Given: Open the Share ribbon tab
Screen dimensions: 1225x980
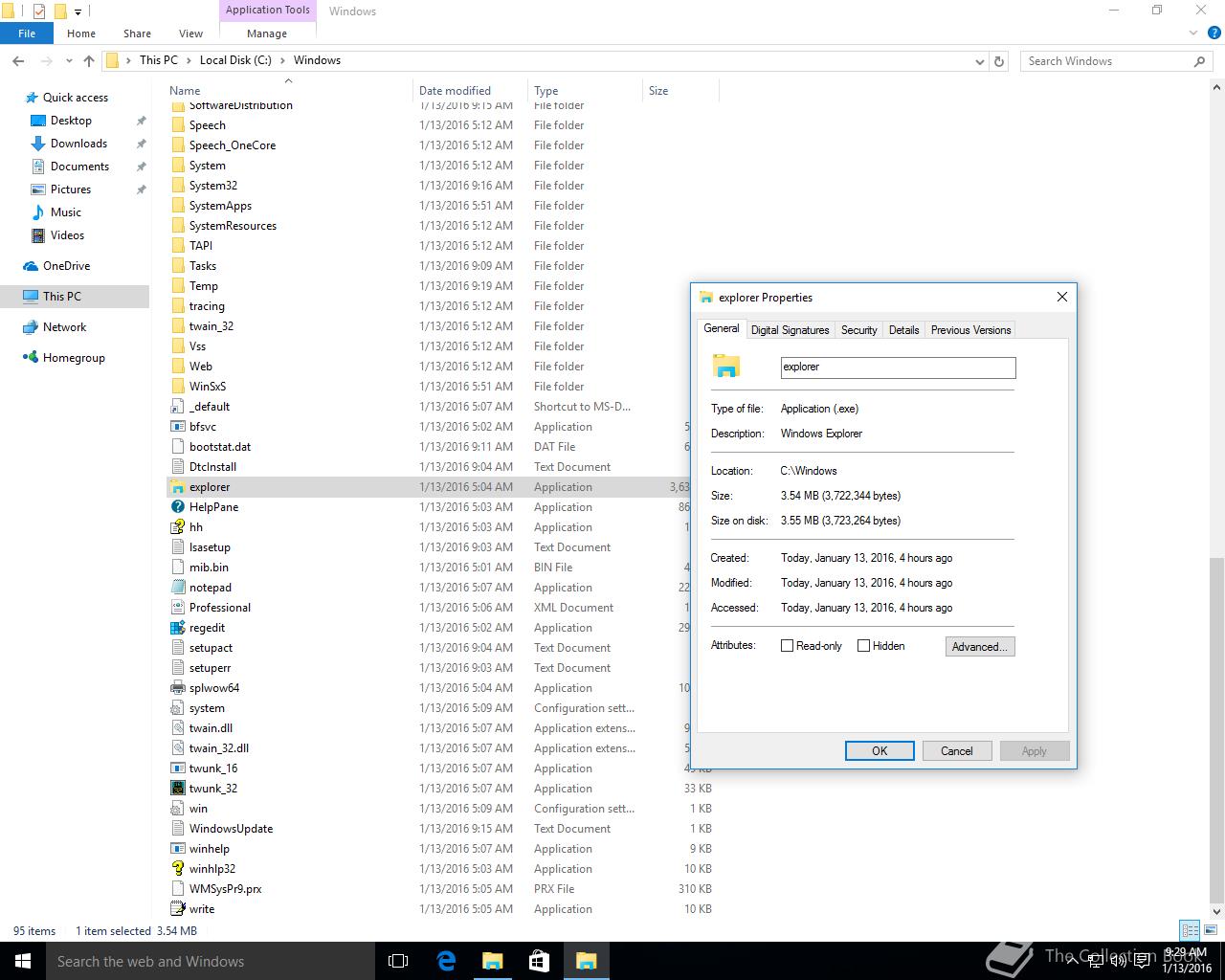Looking at the screenshot, I should pyautogui.click(x=137, y=33).
